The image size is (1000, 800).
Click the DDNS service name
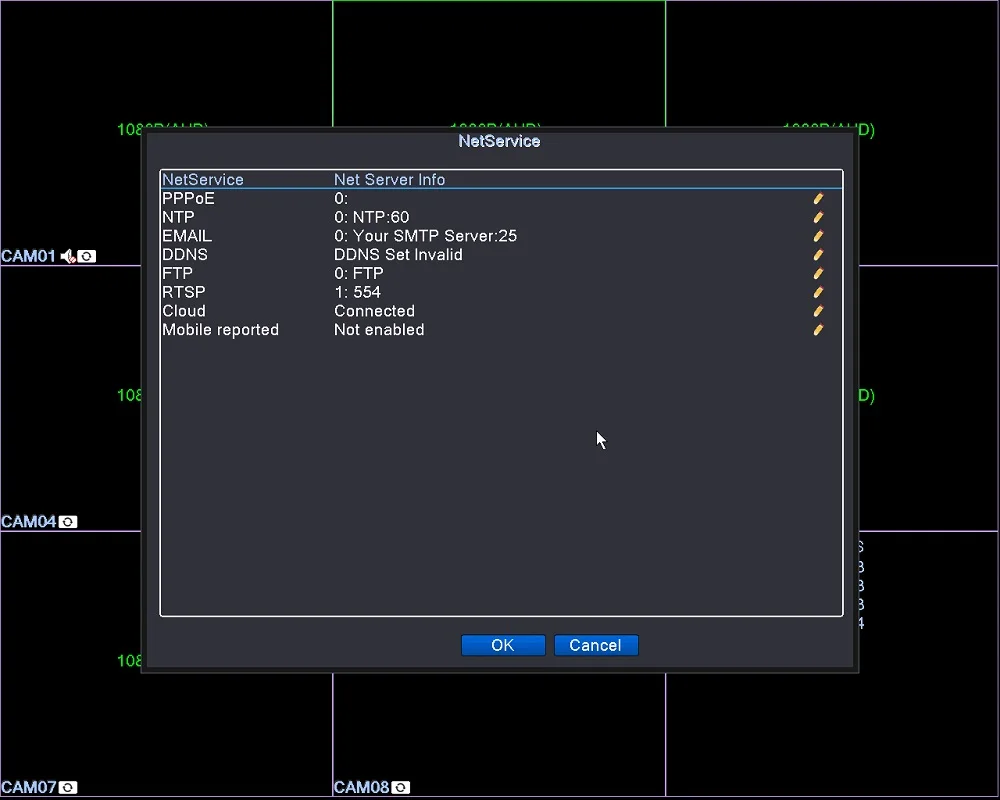[x=185, y=255]
